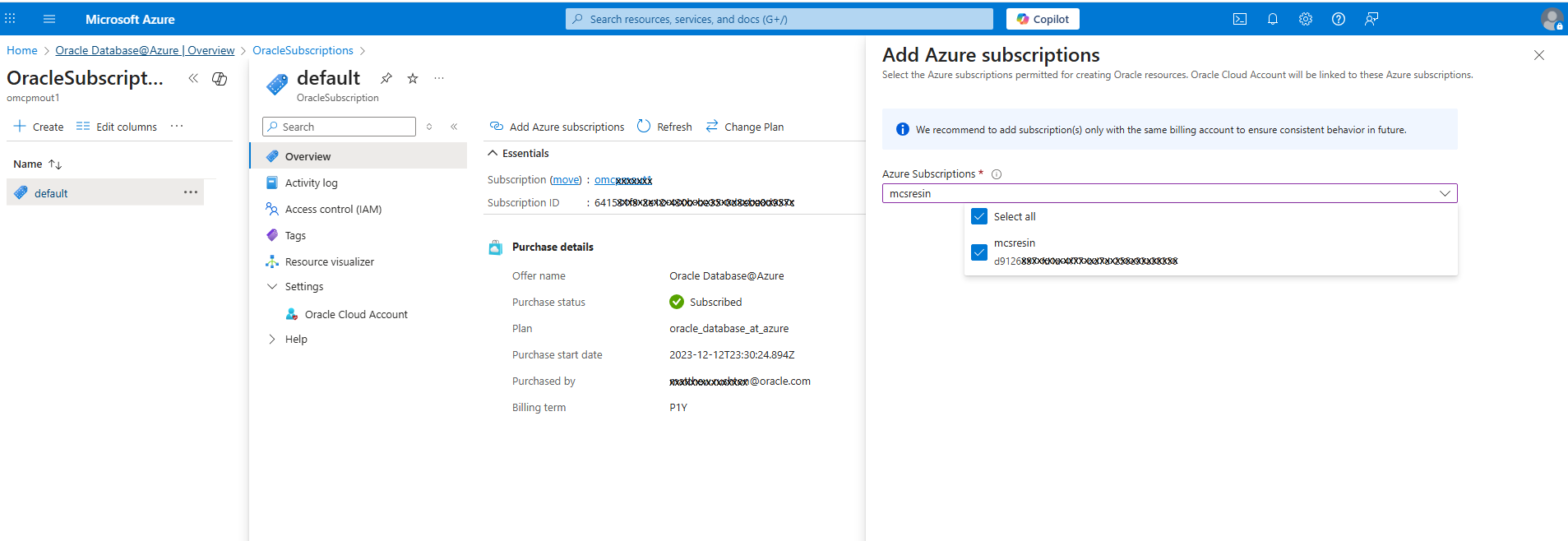Viewport: 1568px width, 541px height.
Task: Open the Azure Subscriptions dropdown
Action: point(1168,193)
